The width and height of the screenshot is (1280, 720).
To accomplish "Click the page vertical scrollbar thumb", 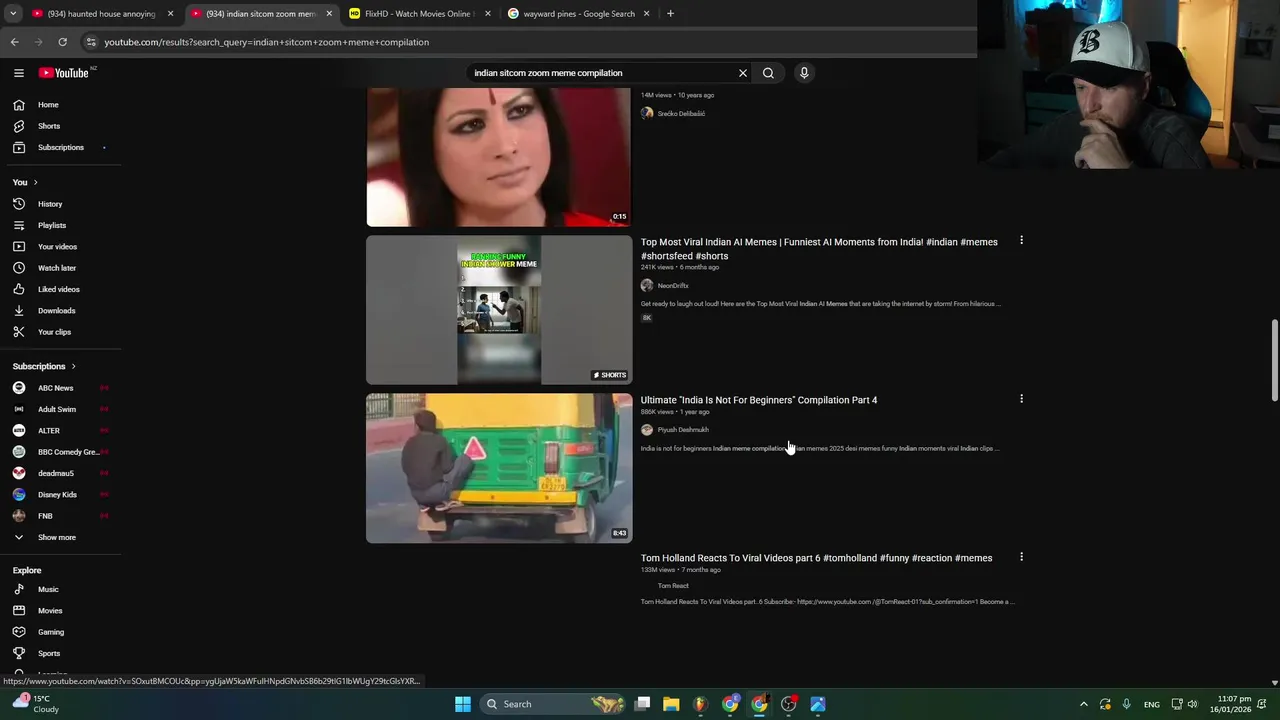I will [x=1274, y=360].
